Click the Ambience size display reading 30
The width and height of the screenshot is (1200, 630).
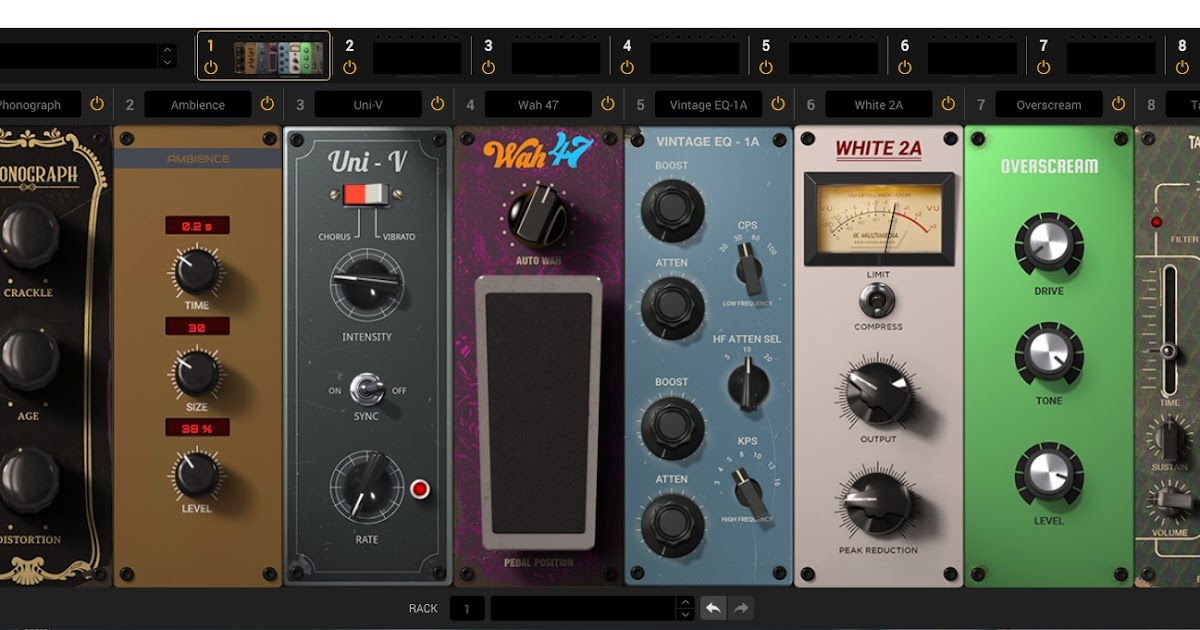pyautogui.click(x=197, y=326)
